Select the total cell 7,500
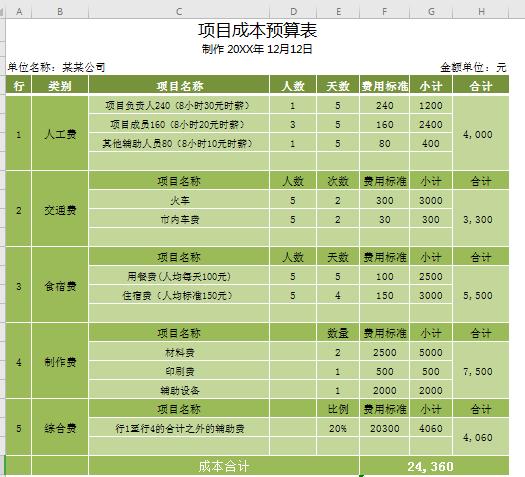The width and height of the screenshot is (525, 477). point(481,371)
